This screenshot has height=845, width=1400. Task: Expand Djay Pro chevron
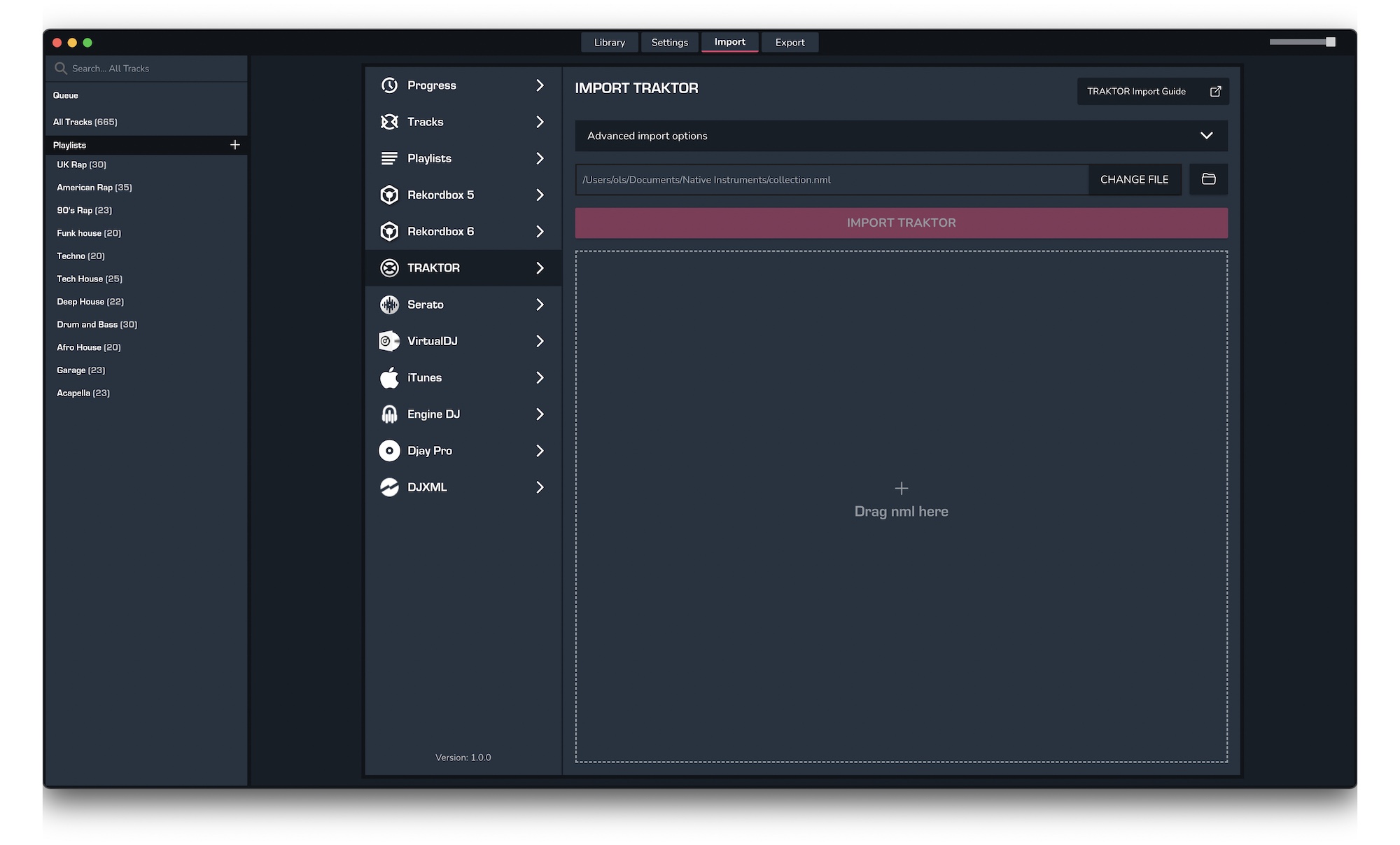pyautogui.click(x=540, y=451)
